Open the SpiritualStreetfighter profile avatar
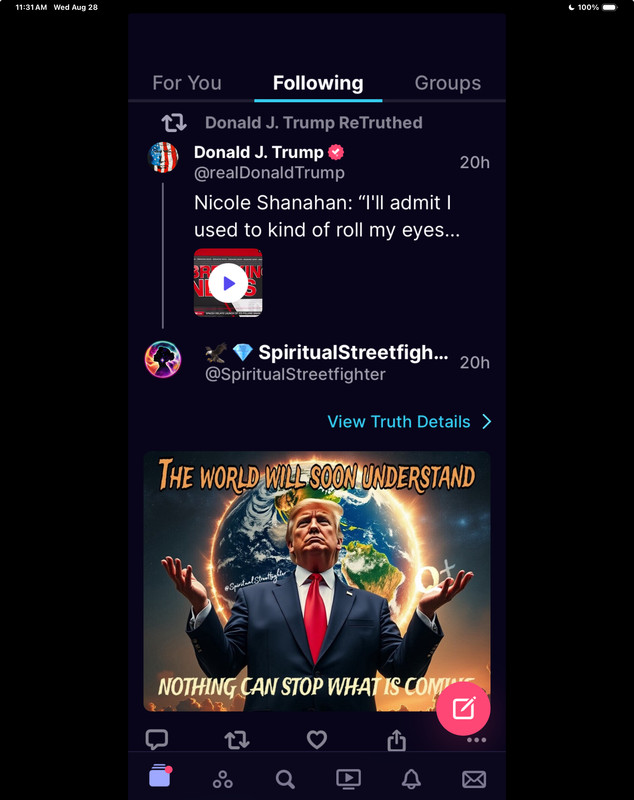The height and width of the screenshot is (800, 634). click(163, 359)
